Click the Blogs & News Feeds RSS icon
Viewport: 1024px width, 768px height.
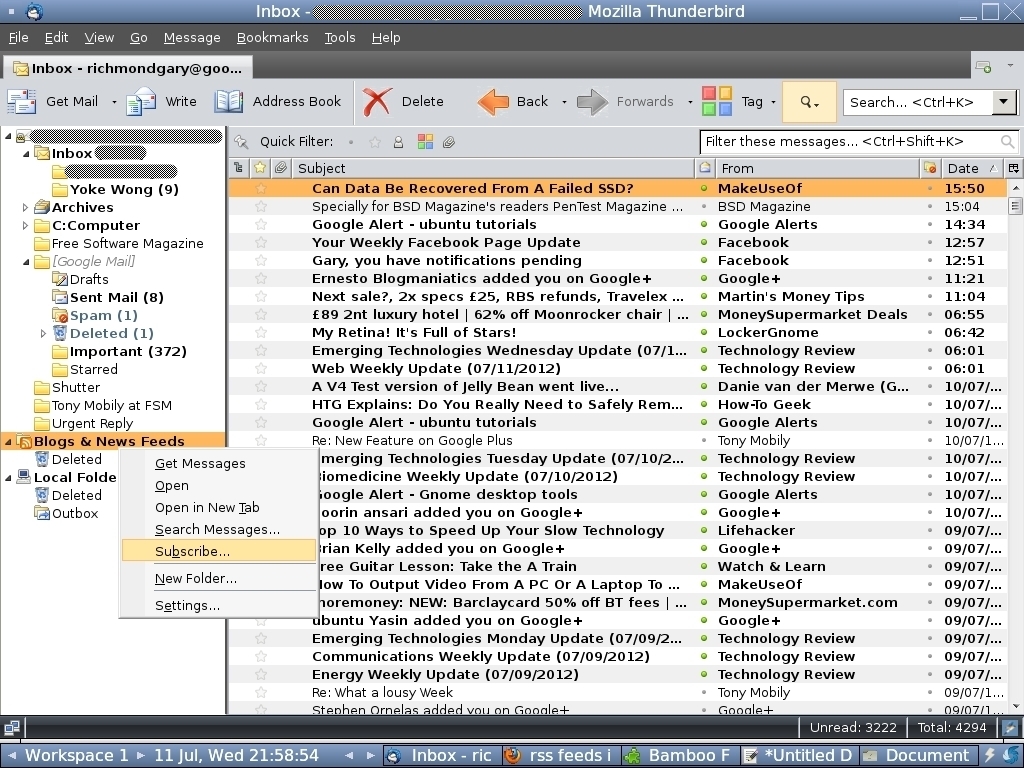[24, 441]
